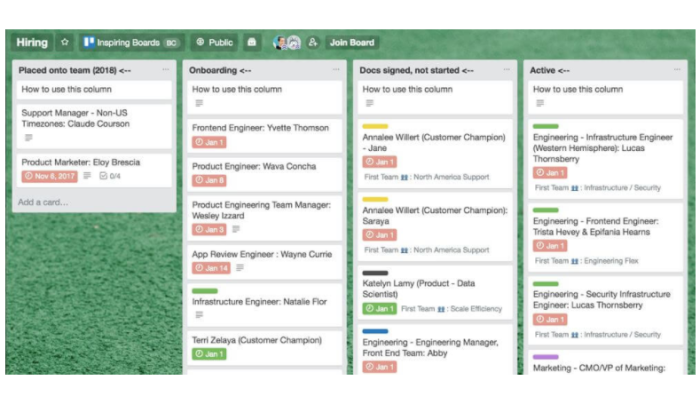Click description icon on Wesley Izzard card
Viewport: 700px width, 420px height.
tap(236, 229)
